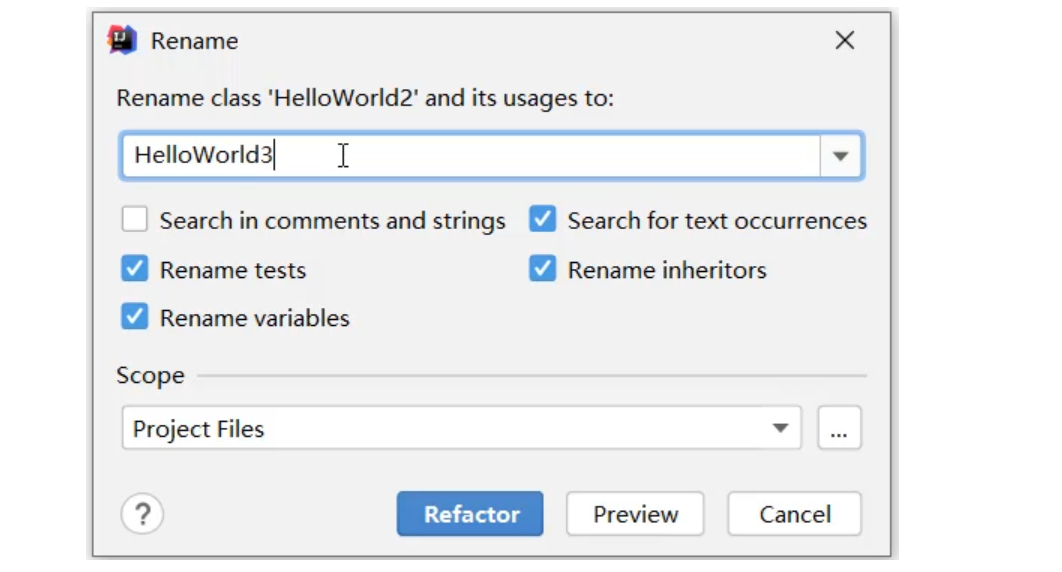The width and height of the screenshot is (1062, 572).
Task: Enable Search in comments and strings
Action: [135, 220]
